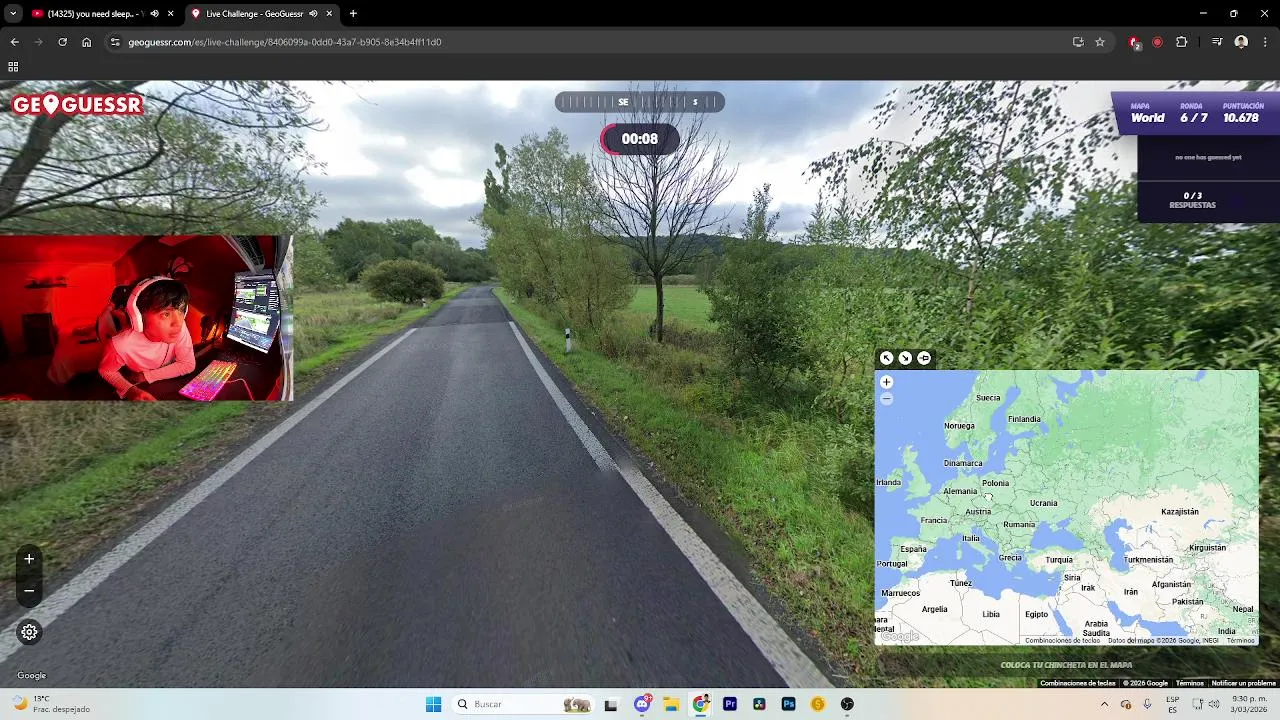Open Premiere Pro from the taskbar
This screenshot has width=1280, height=720.
tap(730, 704)
